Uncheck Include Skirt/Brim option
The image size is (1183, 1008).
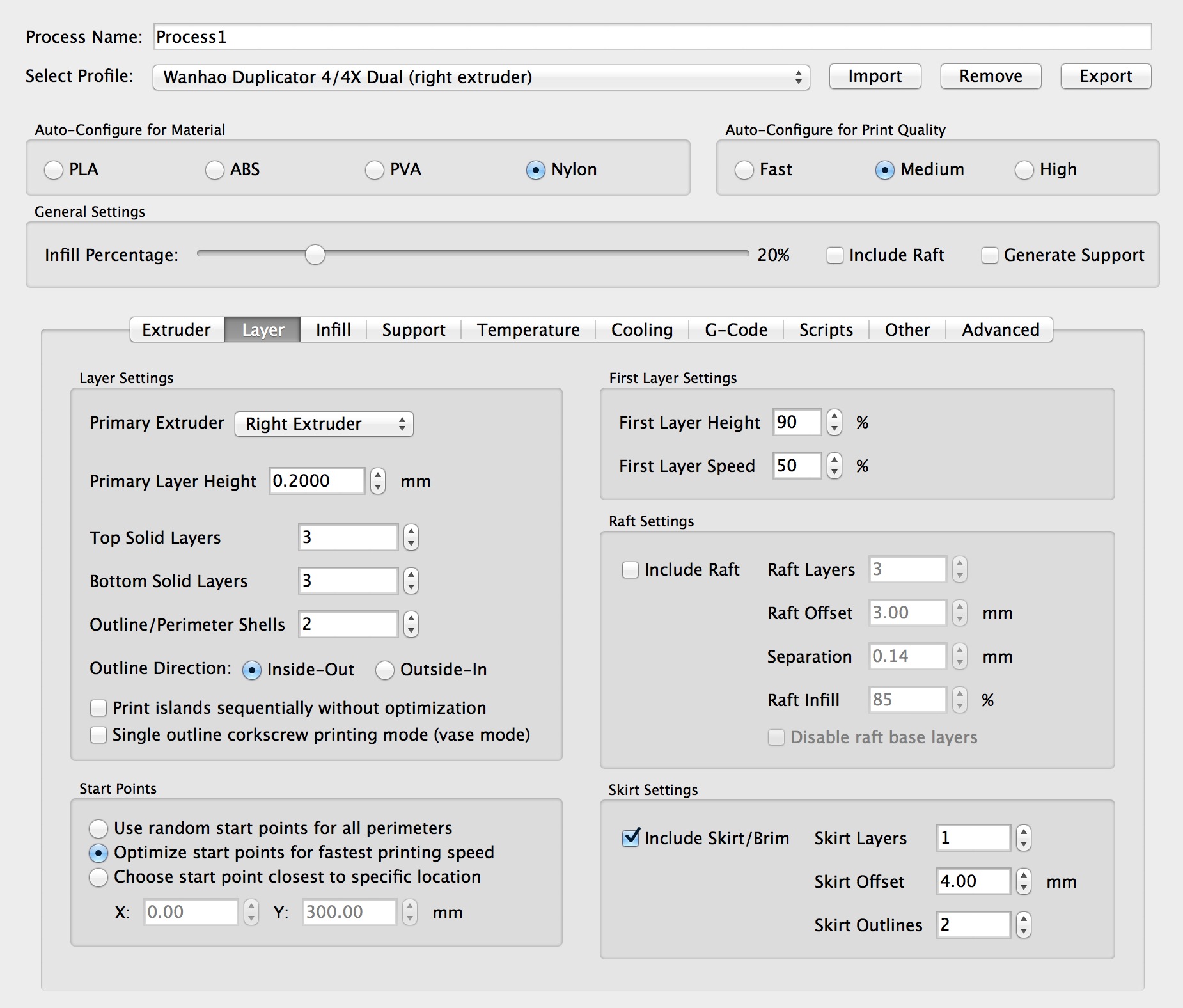(x=631, y=838)
